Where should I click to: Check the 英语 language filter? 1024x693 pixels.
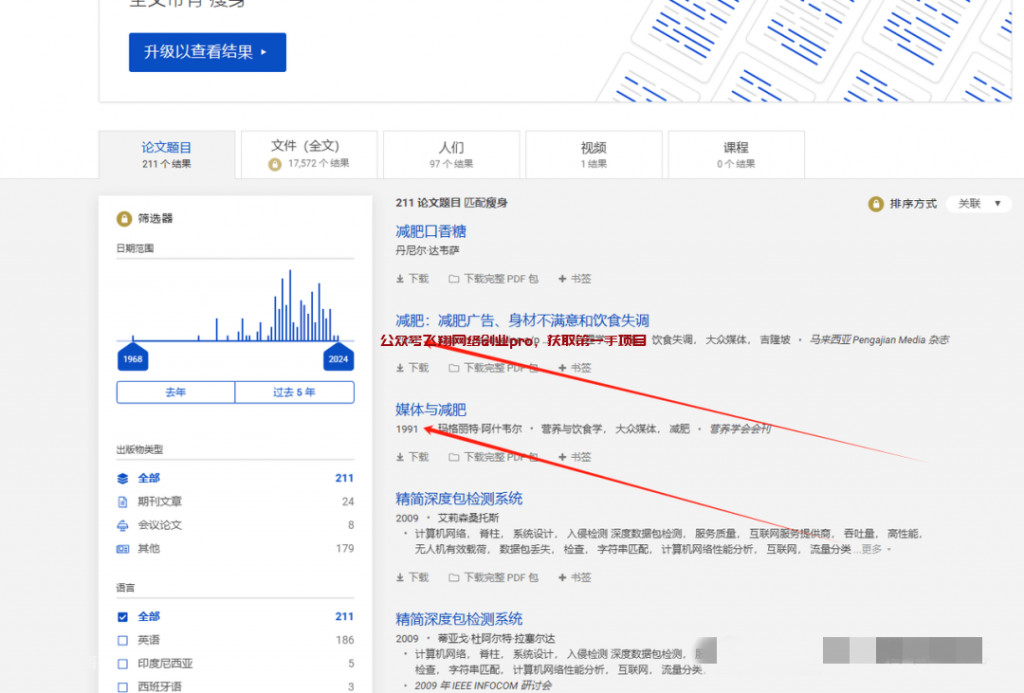[122, 639]
